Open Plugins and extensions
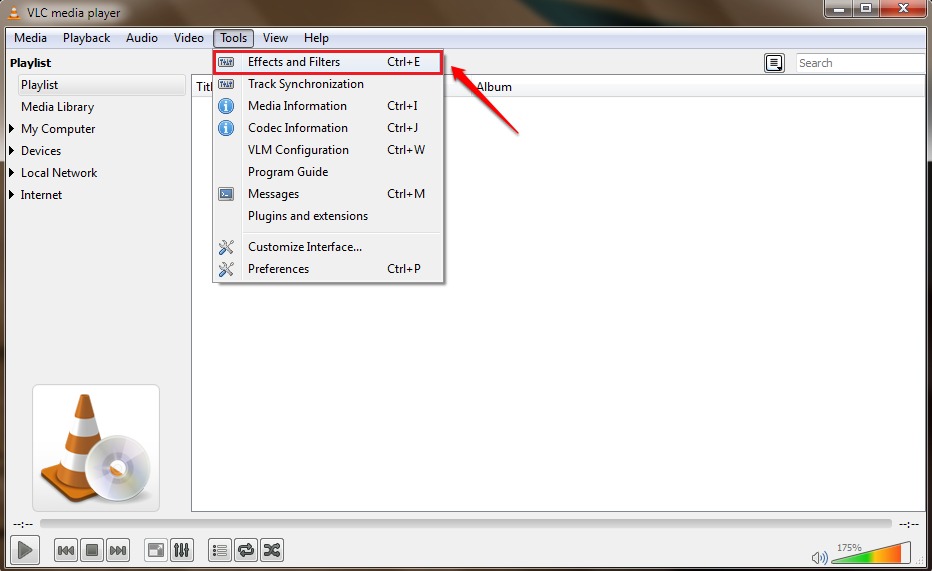Viewport: 932px width, 571px height. (x=328, y=216)
